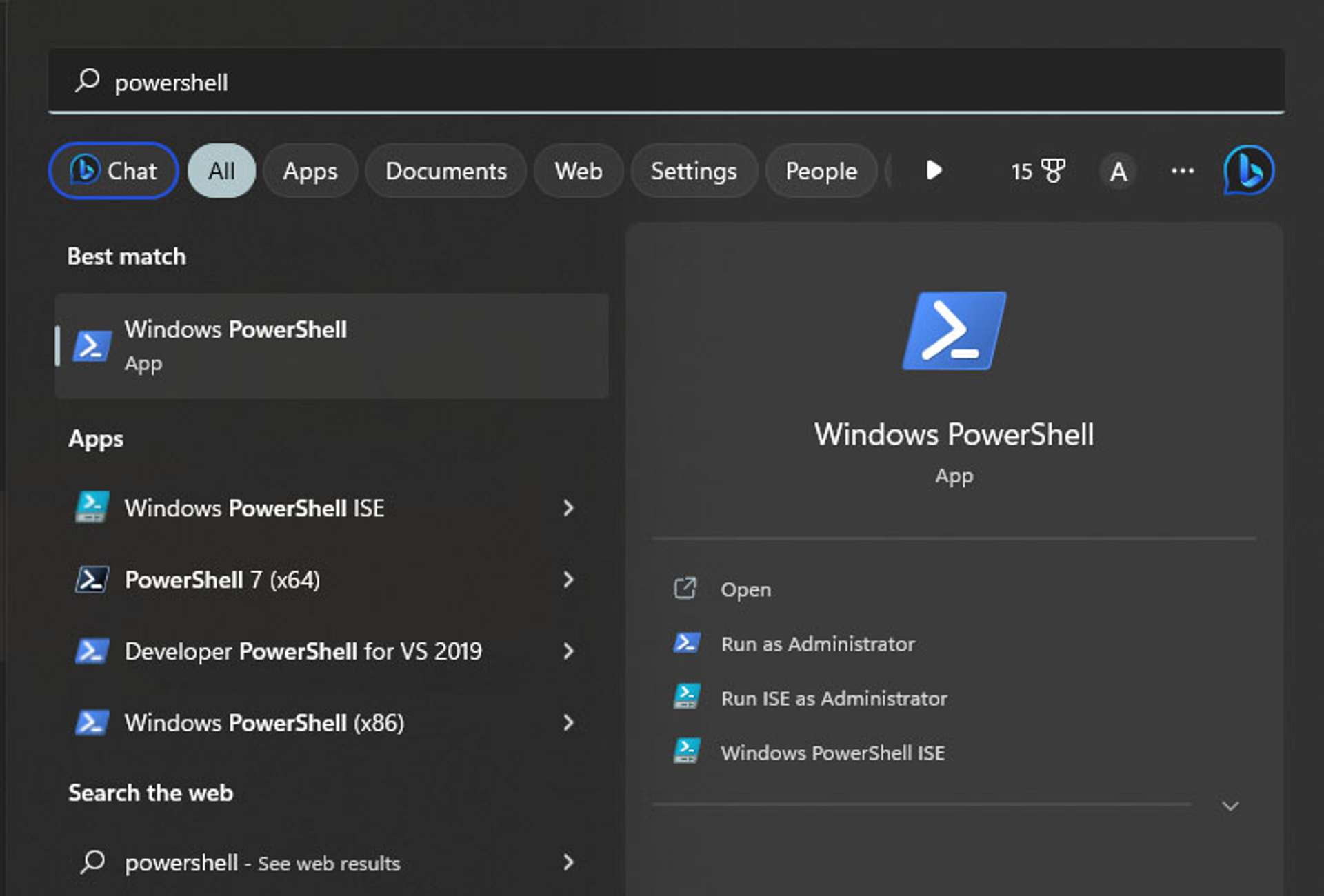The height and width of the screenshot is (896, 1324).
Task: Open the Settings search filter
Action: [693, 171]
